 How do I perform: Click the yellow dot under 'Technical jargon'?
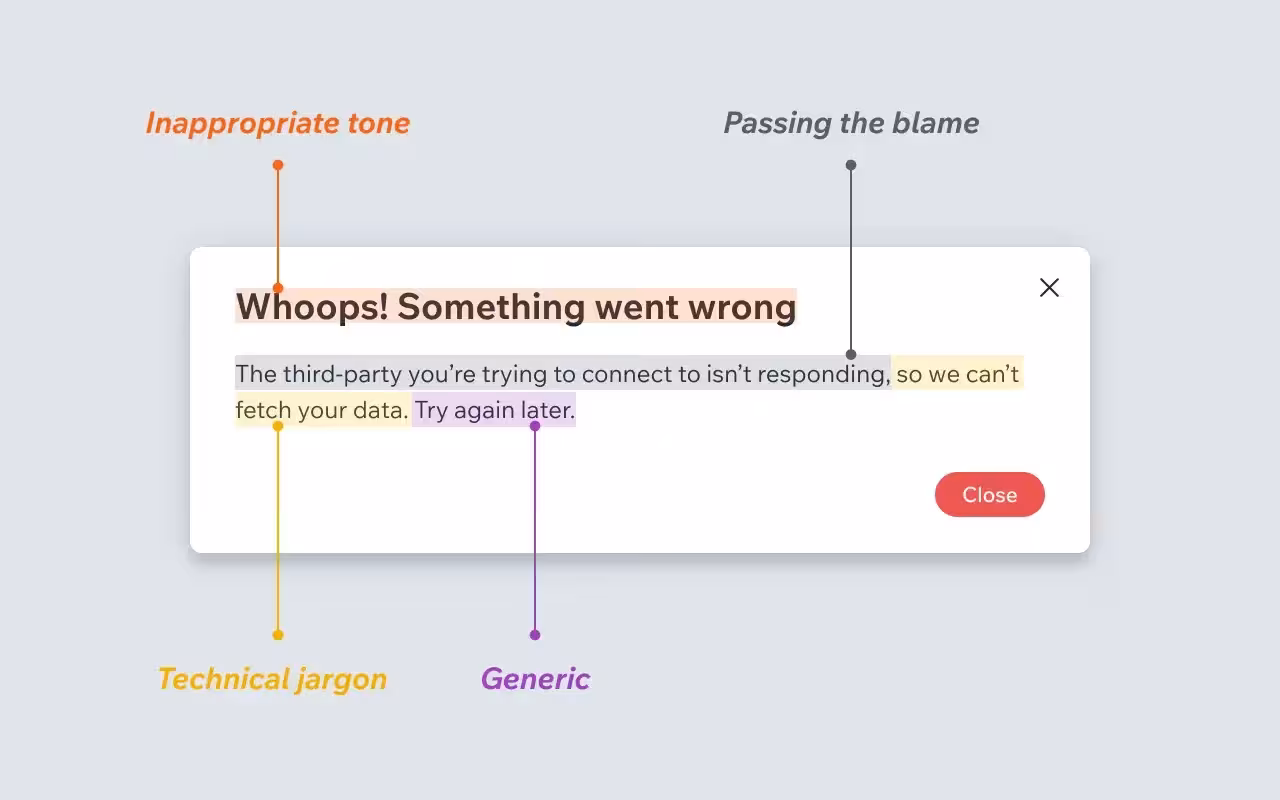coord(277,634)
